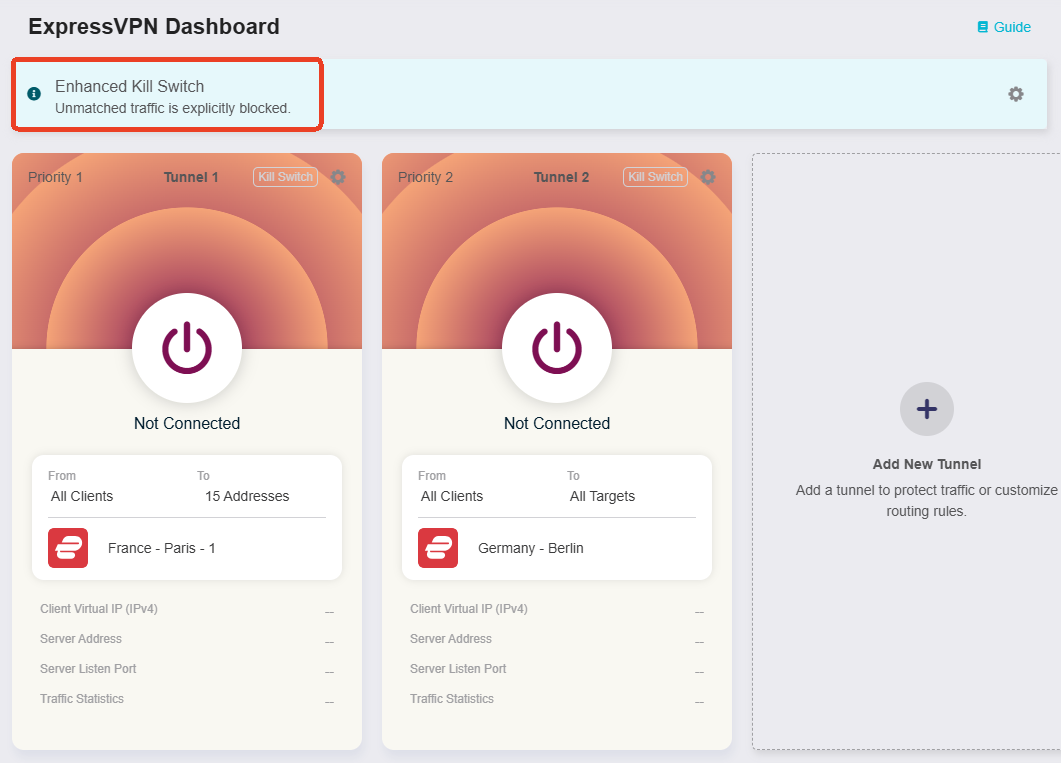
Task: Click the Tunnel 1 title
Action: tap(191, 177)
